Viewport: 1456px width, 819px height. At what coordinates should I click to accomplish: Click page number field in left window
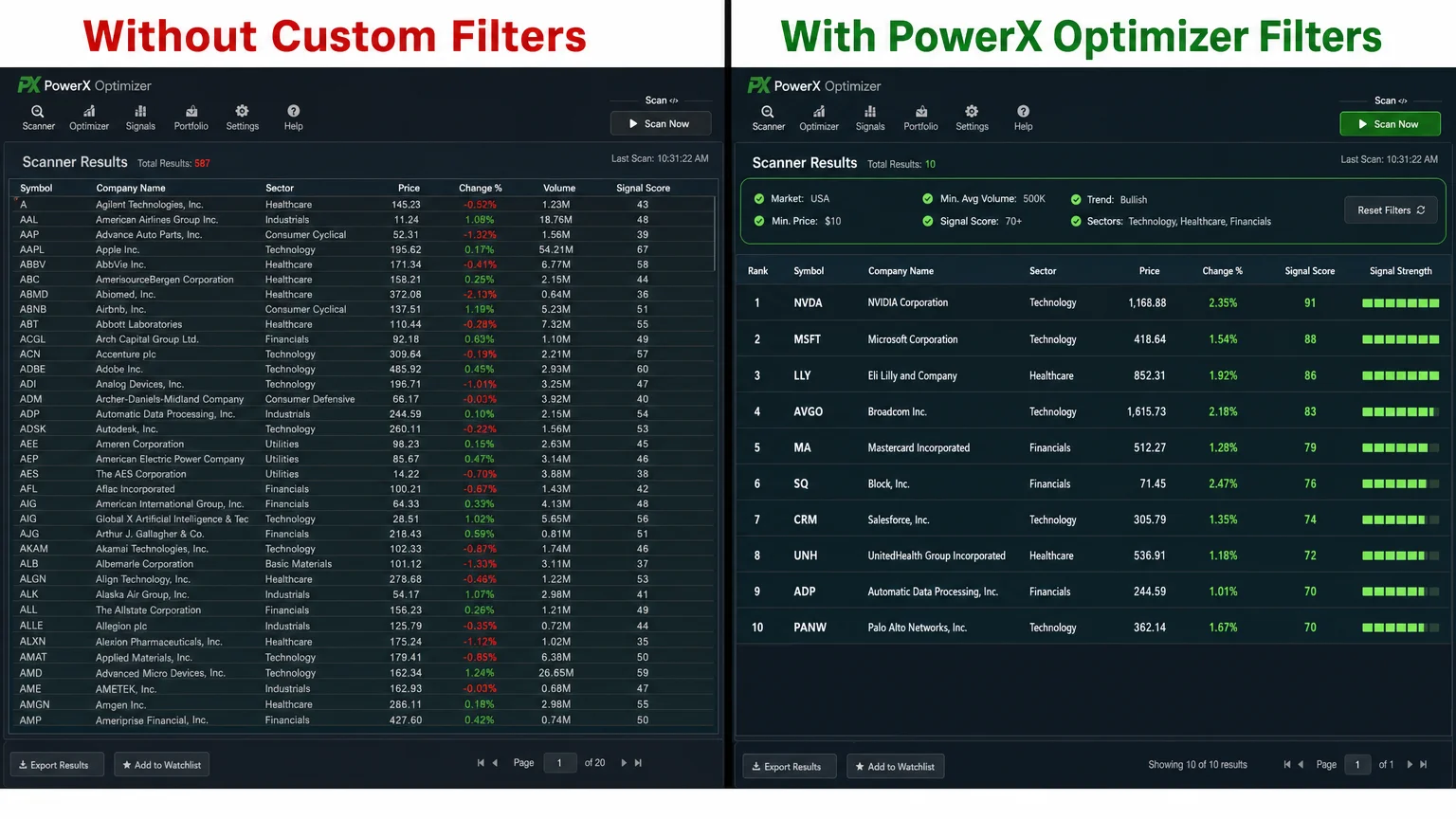tap(560, 763)
